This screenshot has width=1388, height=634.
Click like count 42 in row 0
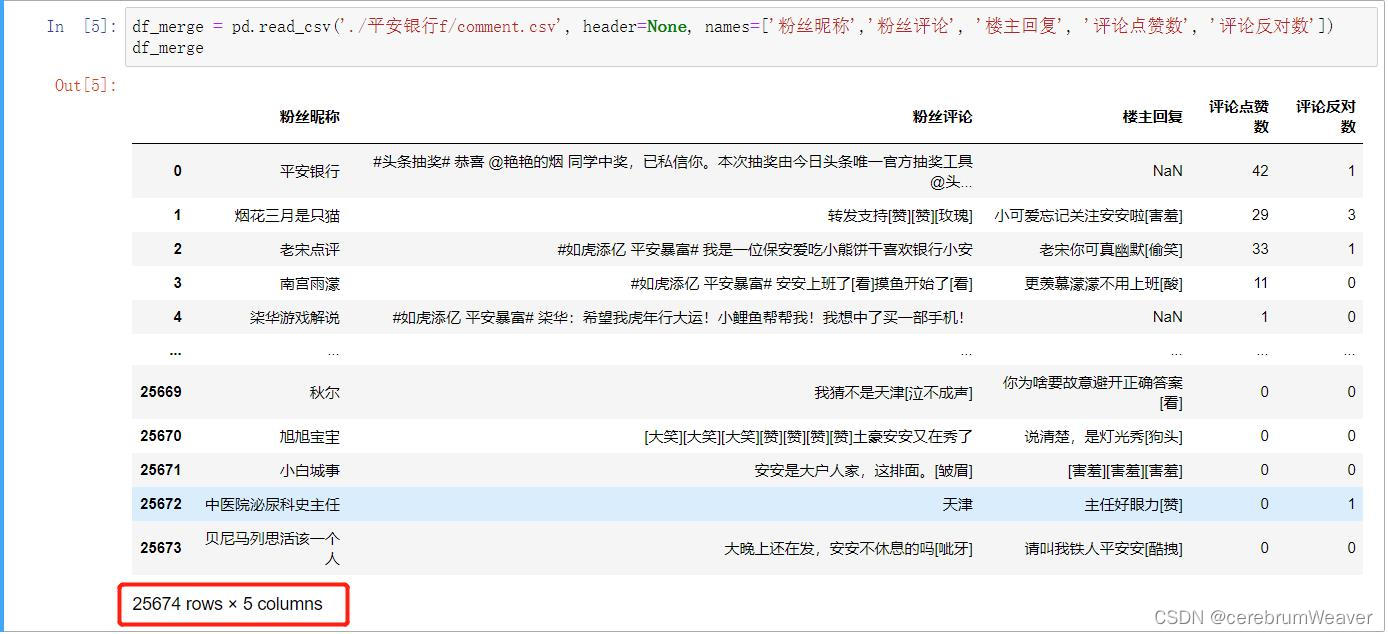click(1260, 171)
